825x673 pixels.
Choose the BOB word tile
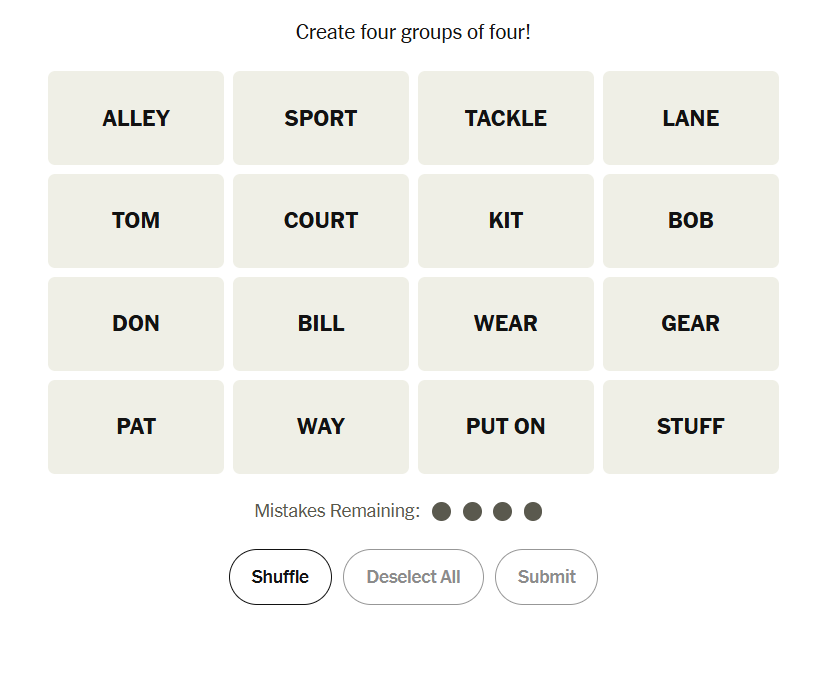tap(691, 221)
